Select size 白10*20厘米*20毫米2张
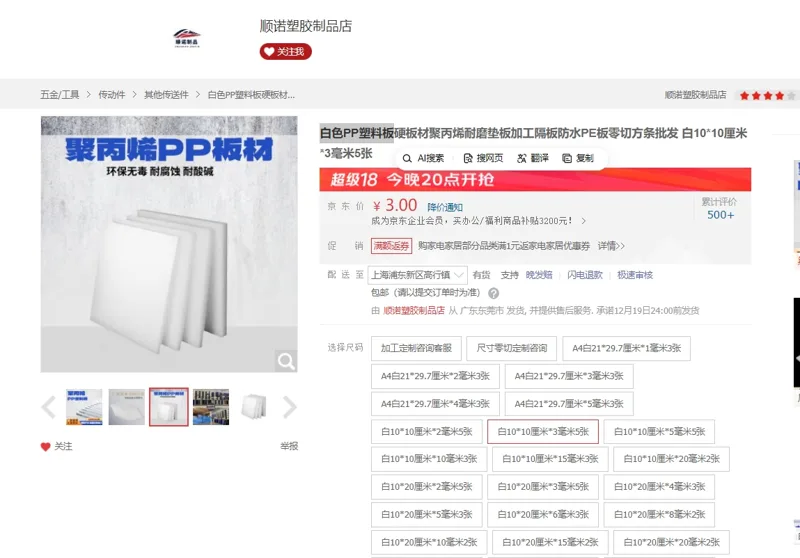The image size is (800, 558). point(671,542)
